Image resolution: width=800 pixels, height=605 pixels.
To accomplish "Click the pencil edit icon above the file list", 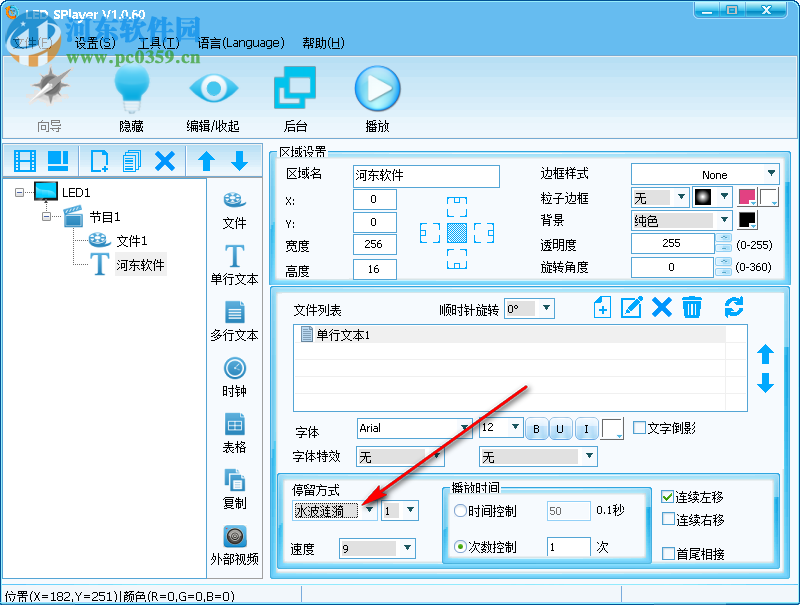I will [631, 308].
